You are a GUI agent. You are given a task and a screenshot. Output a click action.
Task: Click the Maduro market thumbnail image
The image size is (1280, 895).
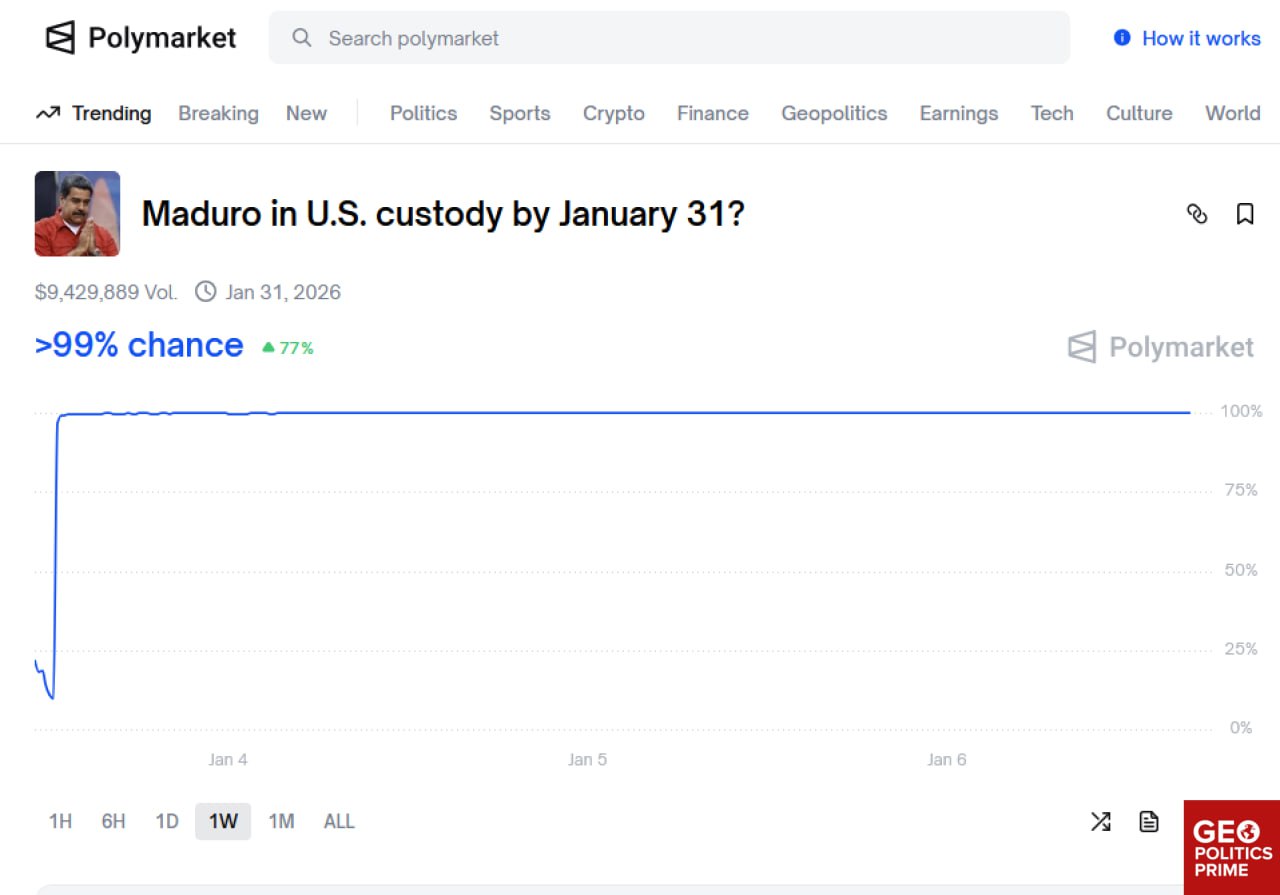77,214
